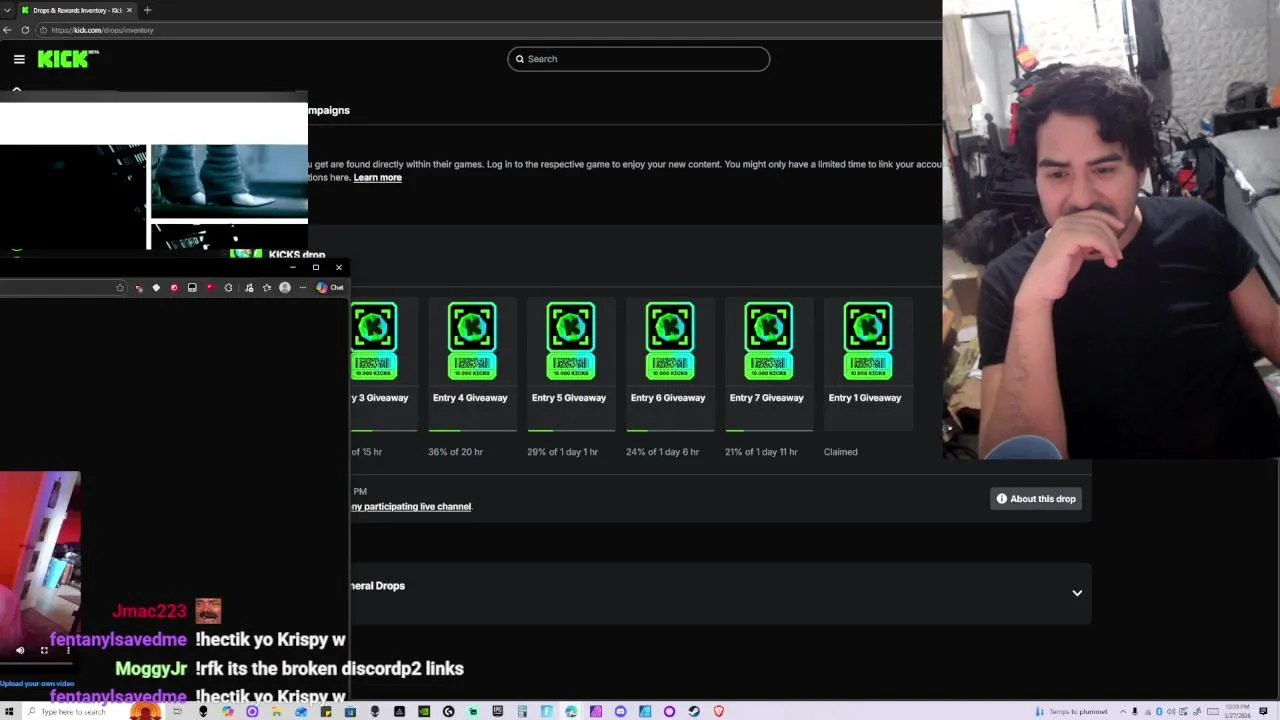Toggle fullscreen on the small video player
The width and height of the screenshot is (1280, 720).
point(44,650)
